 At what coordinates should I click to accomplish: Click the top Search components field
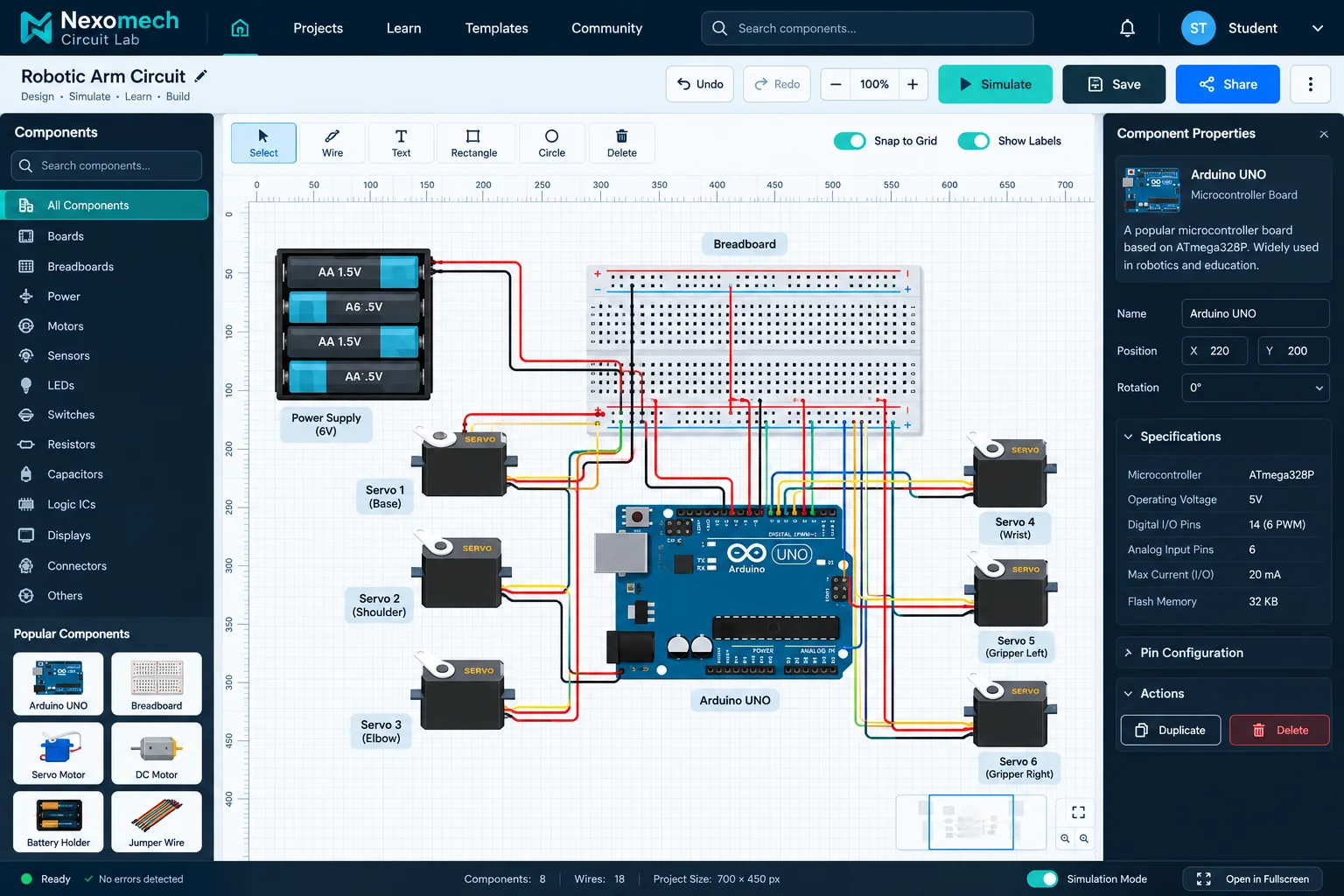867,28
